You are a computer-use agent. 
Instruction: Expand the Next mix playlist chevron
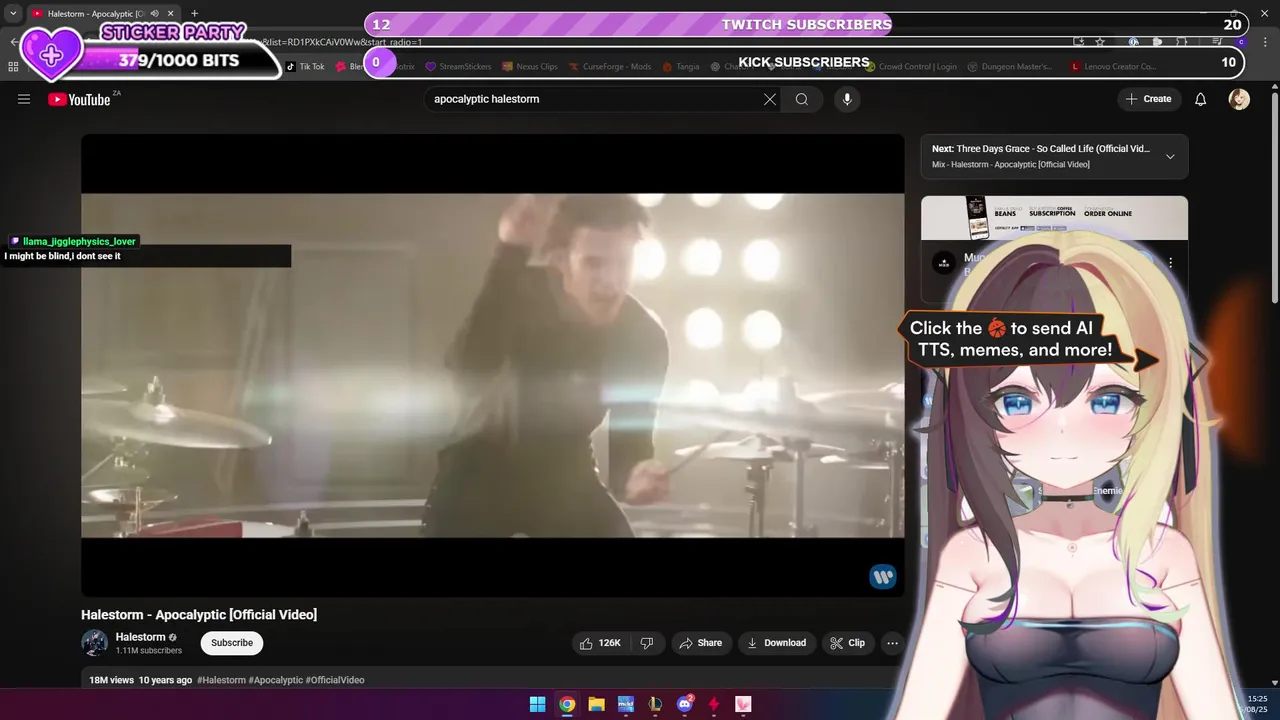coord(1170,156)
